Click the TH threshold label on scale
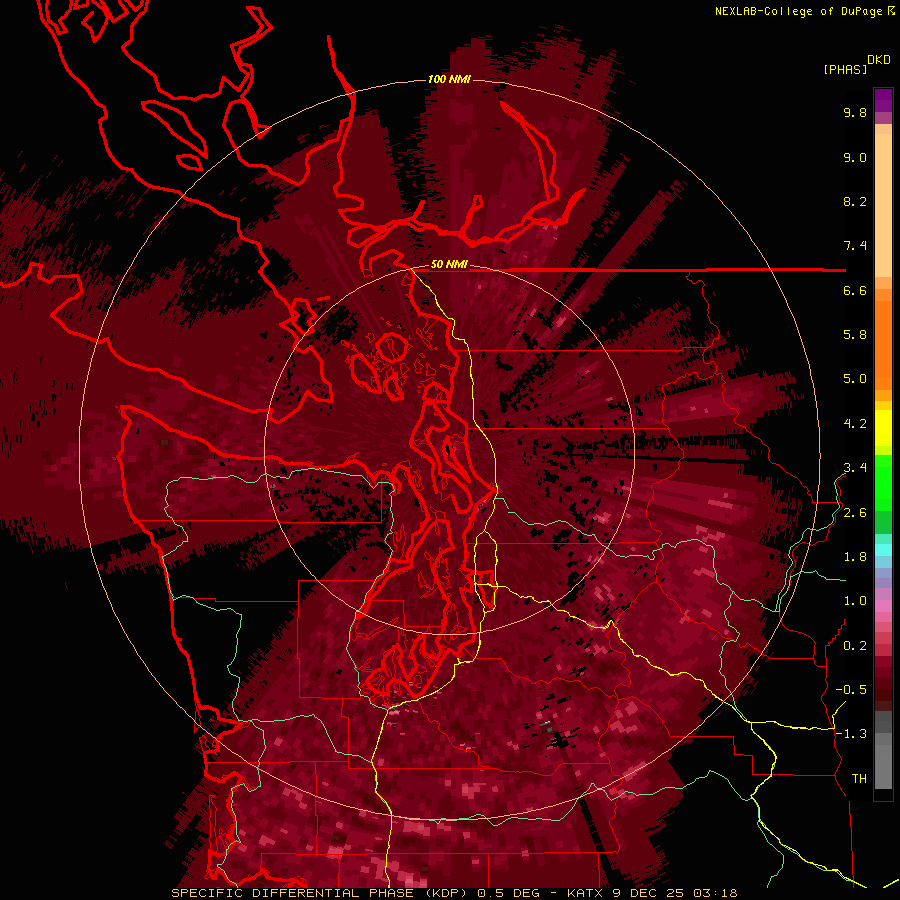 point(859,779)
